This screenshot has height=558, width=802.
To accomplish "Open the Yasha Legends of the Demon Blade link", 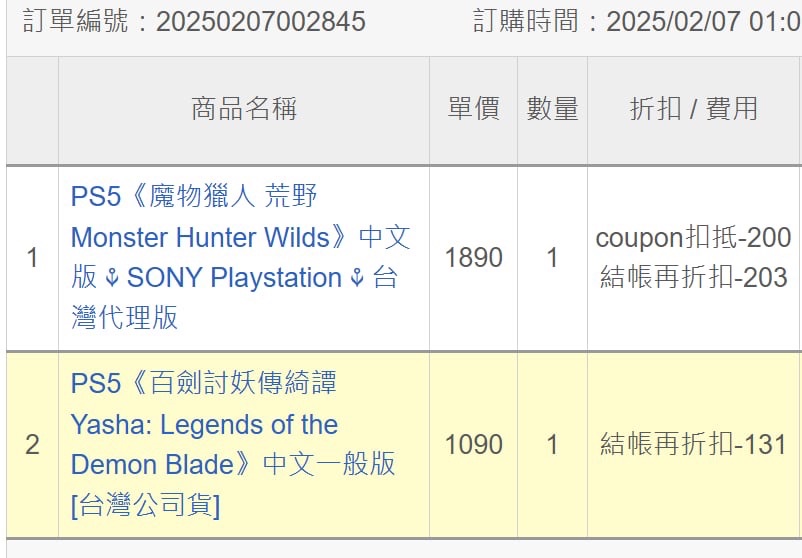I will [233, 444].
